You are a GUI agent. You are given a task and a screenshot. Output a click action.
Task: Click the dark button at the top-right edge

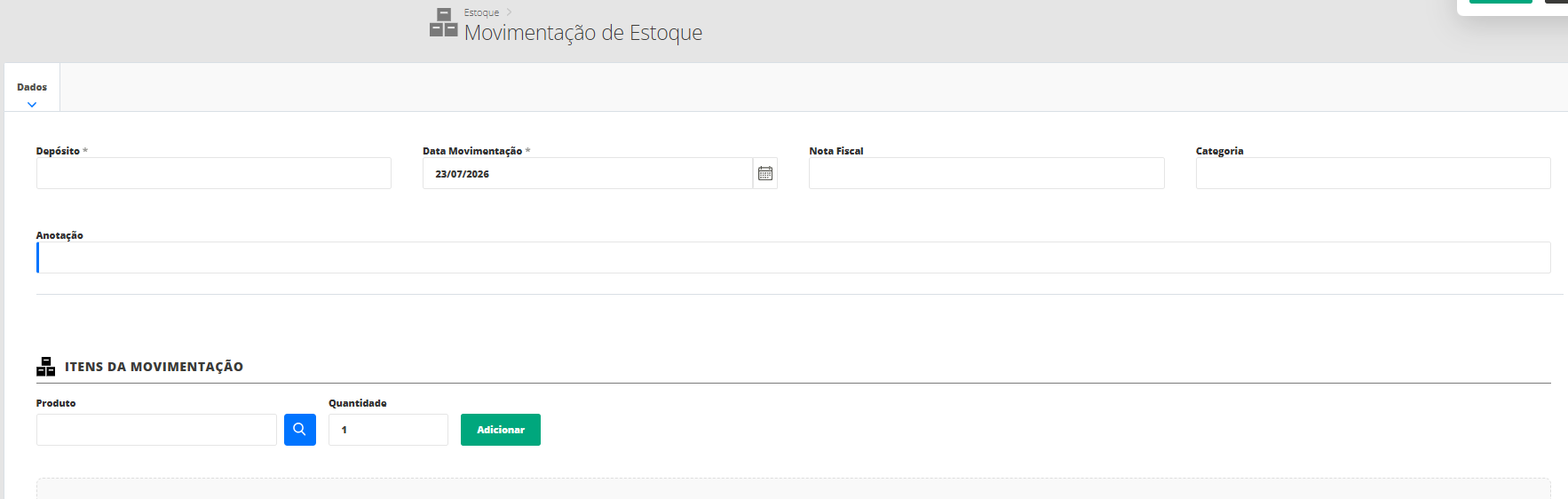click(x=1556, y=2)
